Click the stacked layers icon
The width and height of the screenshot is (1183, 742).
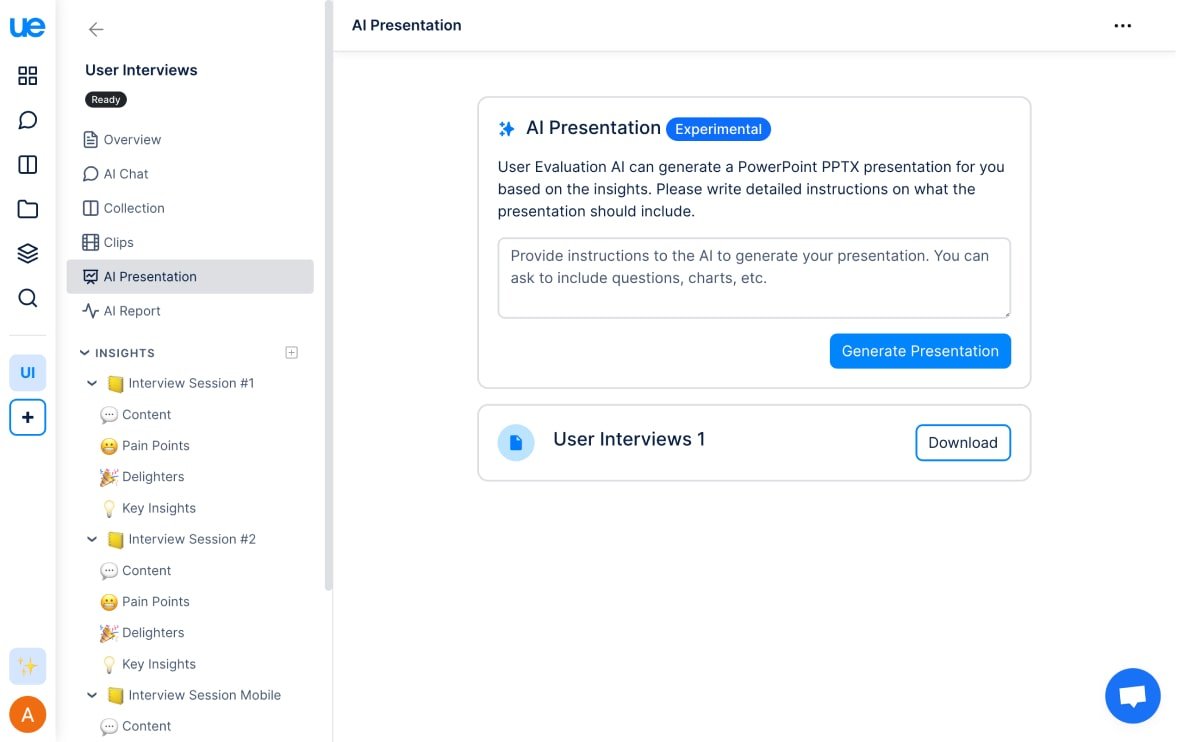tap(28, 253)
